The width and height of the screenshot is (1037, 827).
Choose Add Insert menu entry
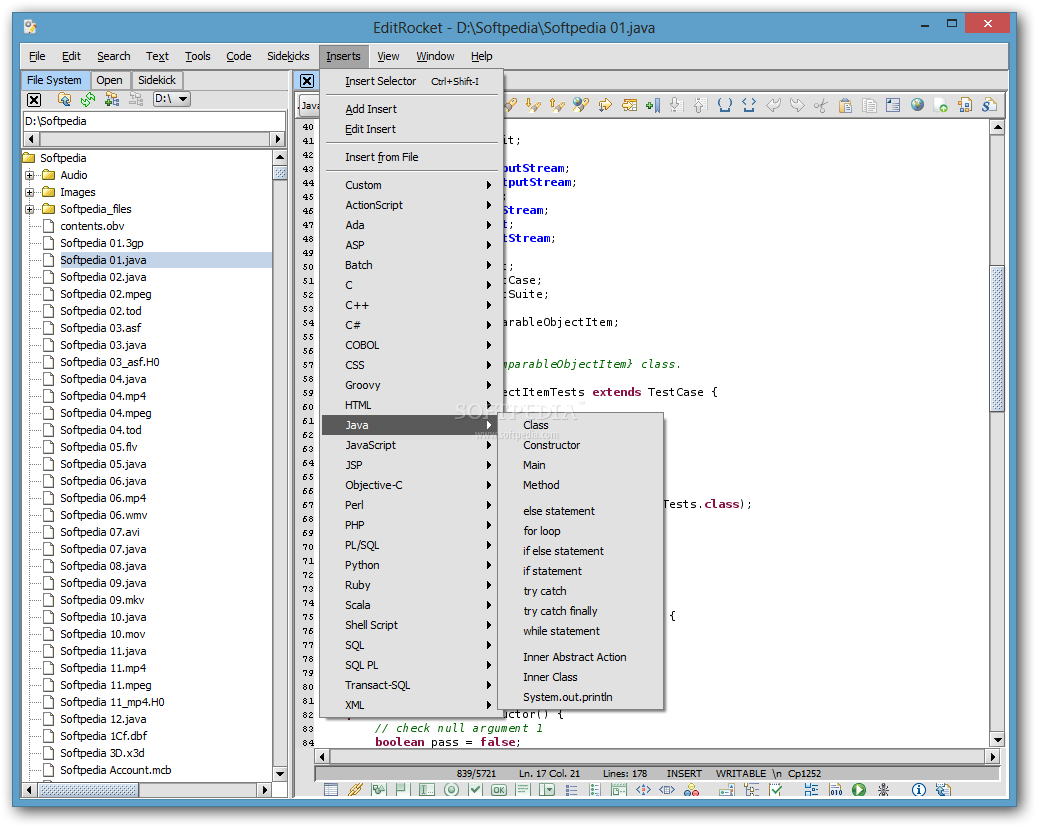[411, 109]
